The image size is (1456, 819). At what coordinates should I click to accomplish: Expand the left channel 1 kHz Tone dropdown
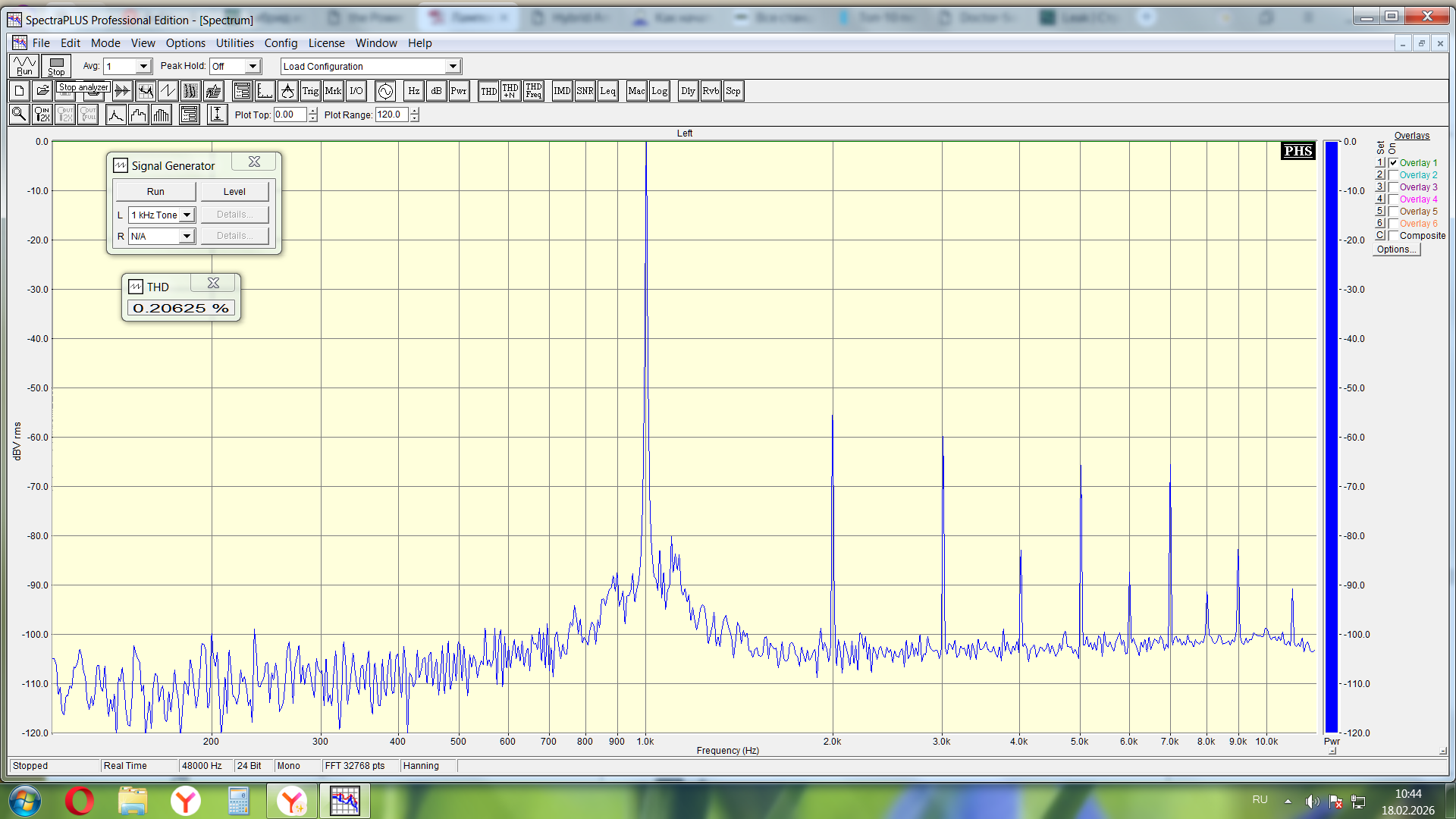187,215
